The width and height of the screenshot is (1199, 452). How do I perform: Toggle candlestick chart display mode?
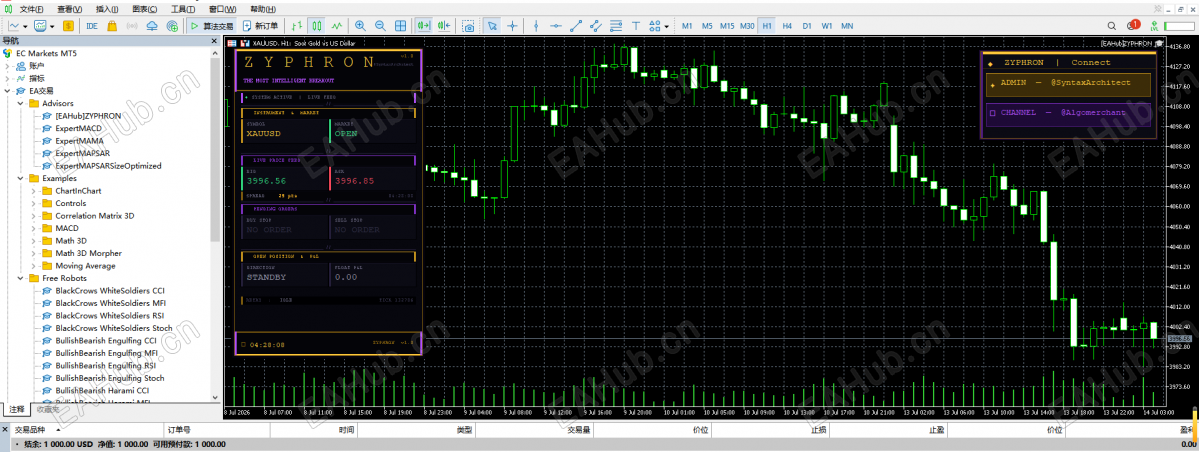pos(317,25)
